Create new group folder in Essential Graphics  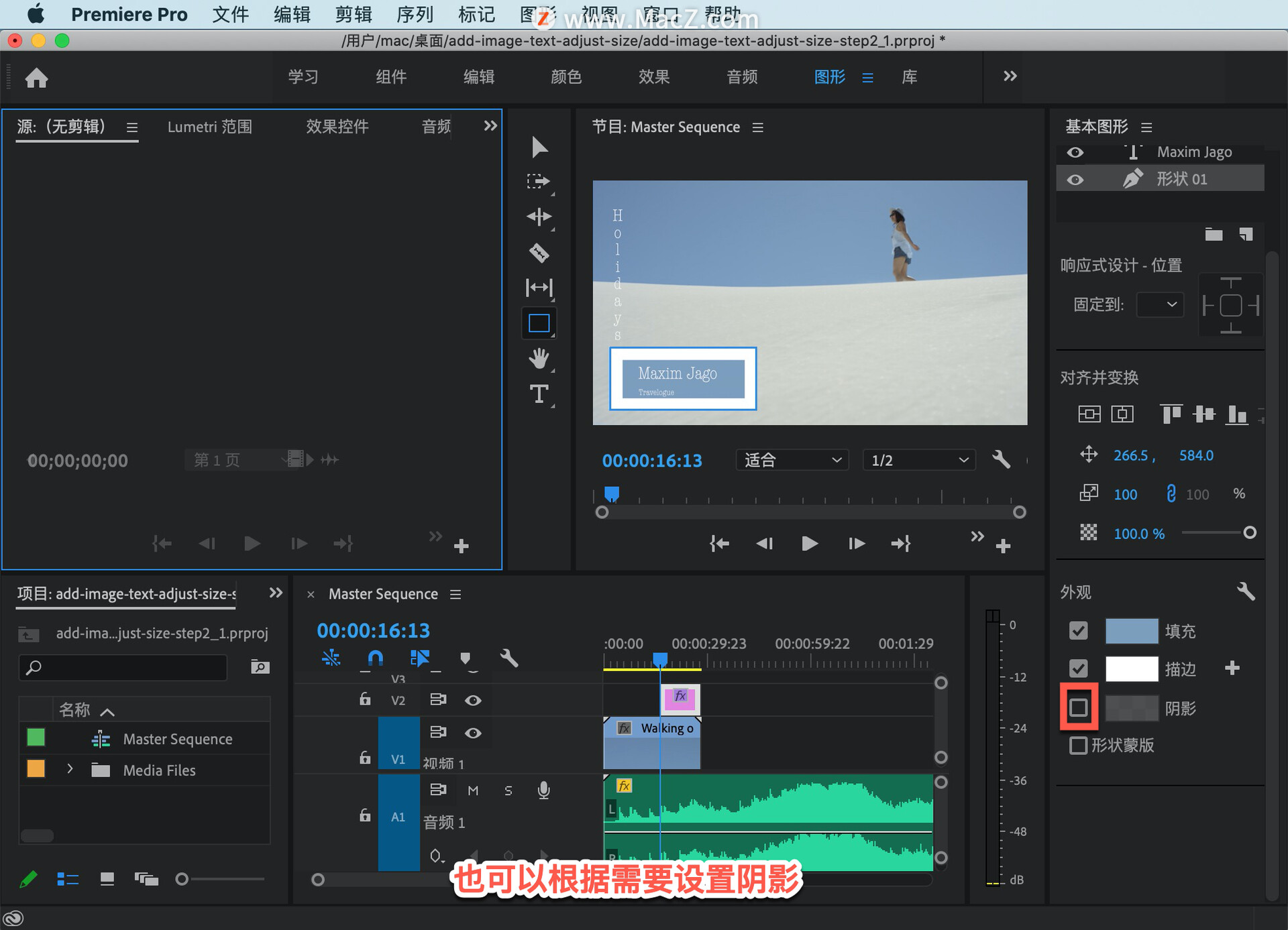click(x=1214, y=234)
